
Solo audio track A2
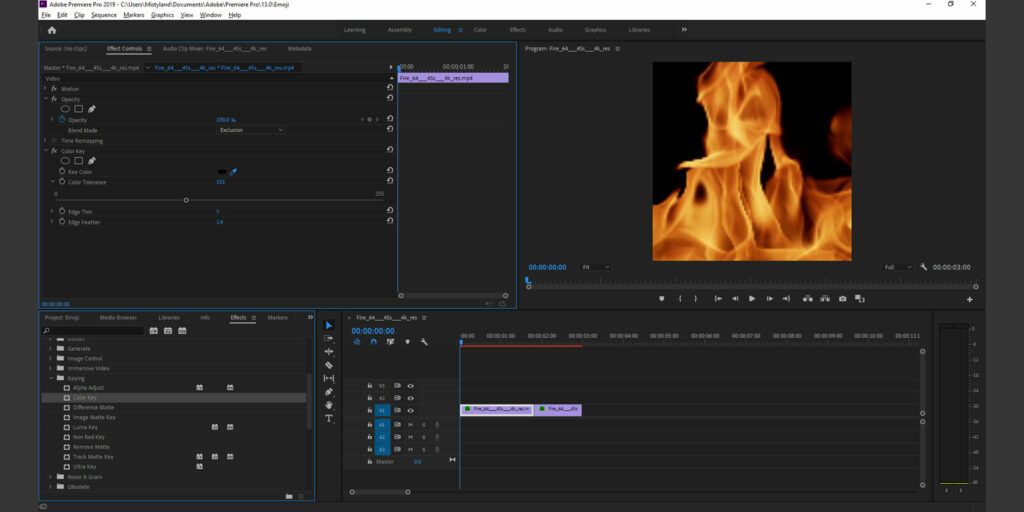click(423, 437)
